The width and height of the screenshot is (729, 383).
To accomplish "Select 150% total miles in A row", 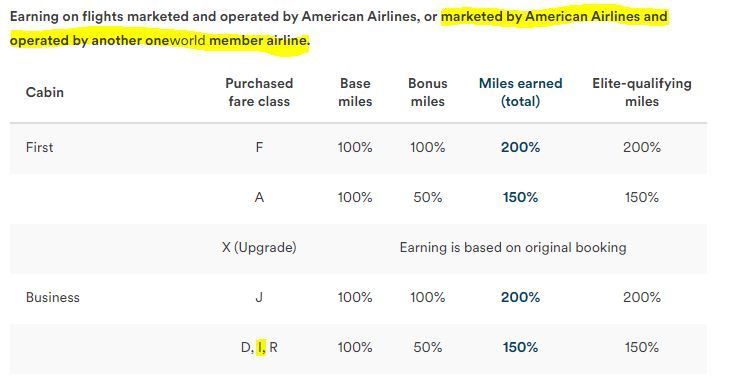I will [x=520, y=198].
